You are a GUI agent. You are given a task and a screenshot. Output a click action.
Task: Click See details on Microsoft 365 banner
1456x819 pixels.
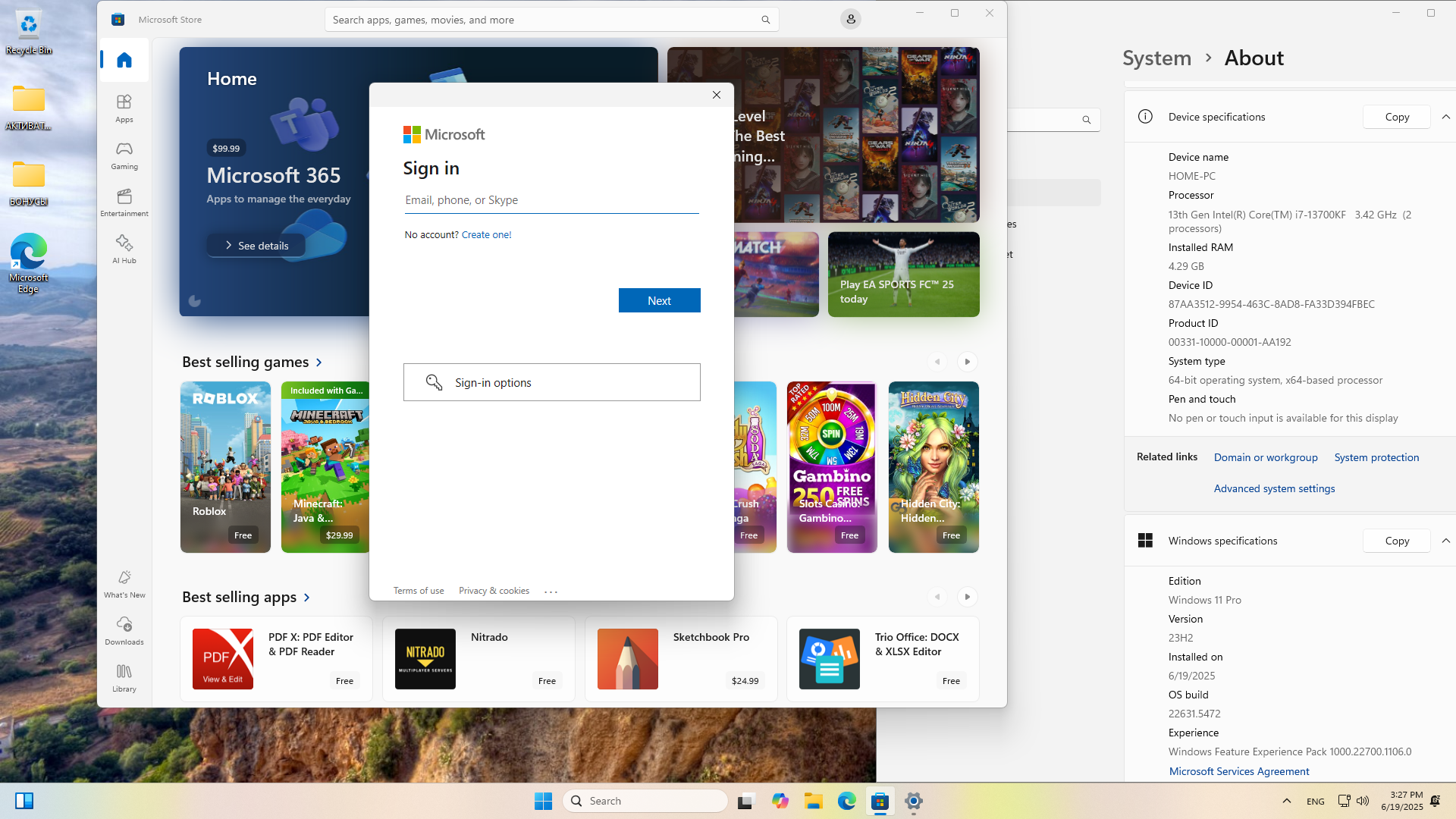click(256, 246)
